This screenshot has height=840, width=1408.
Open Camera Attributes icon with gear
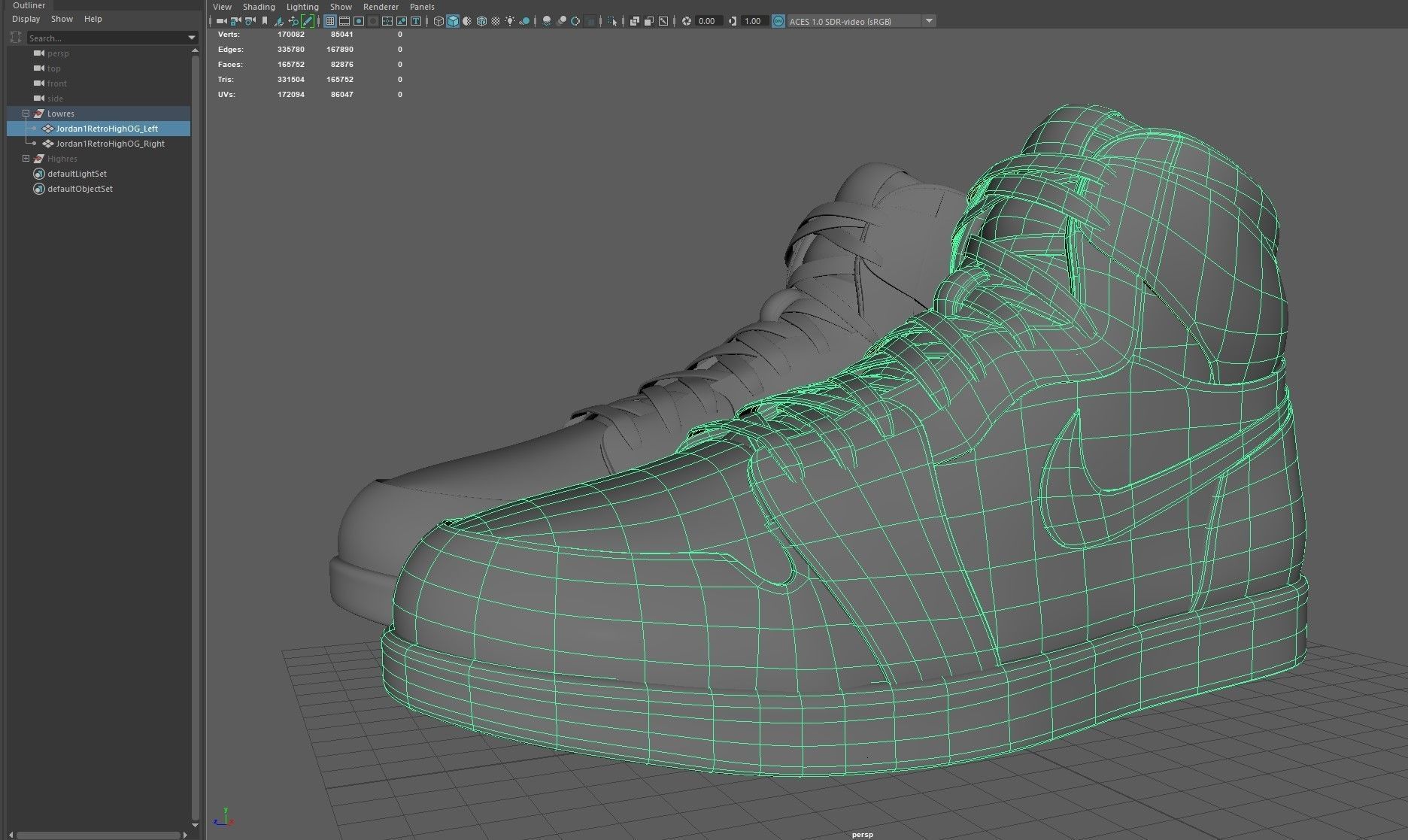[250, 21]
